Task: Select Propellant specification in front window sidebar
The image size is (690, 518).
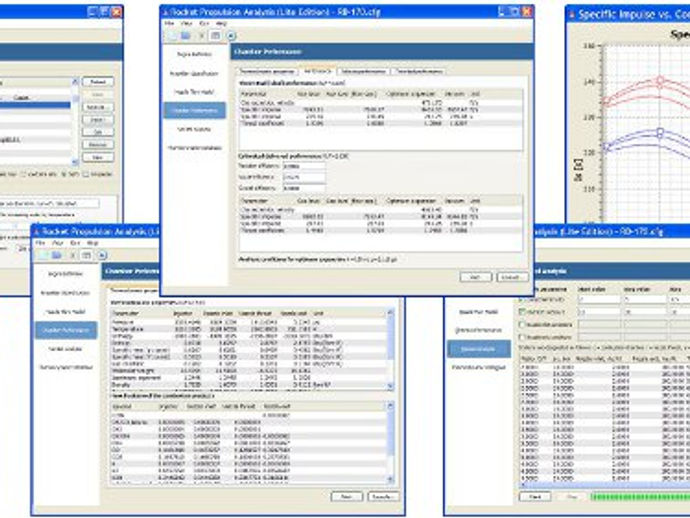Action: pos(195,73)
